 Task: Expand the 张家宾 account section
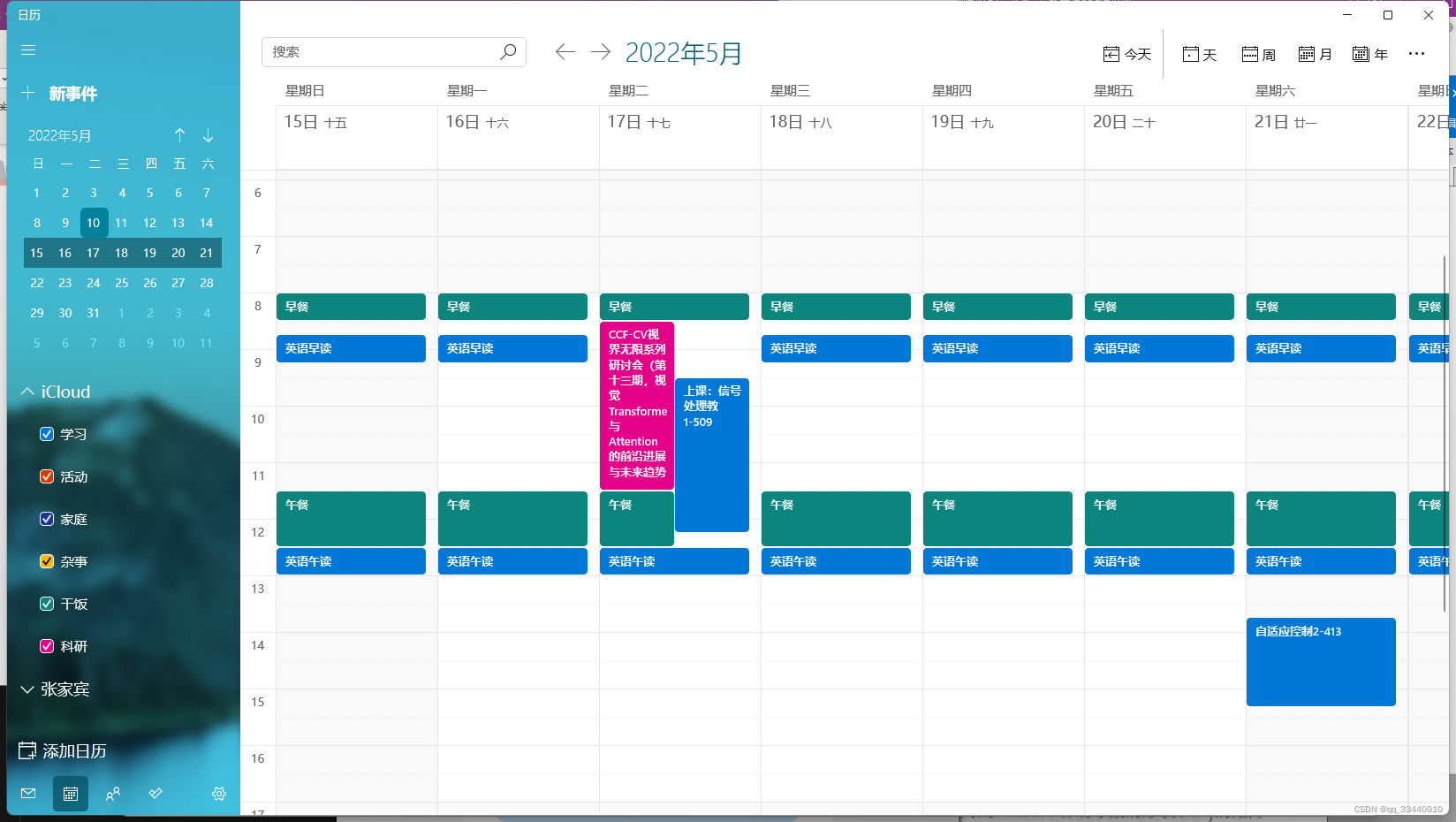[27, 689]
